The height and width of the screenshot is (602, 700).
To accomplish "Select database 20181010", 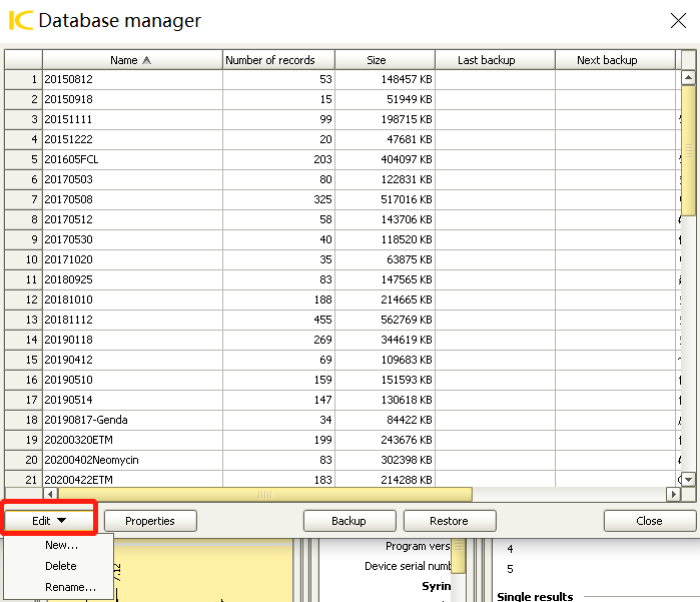I will coord(132,300).
